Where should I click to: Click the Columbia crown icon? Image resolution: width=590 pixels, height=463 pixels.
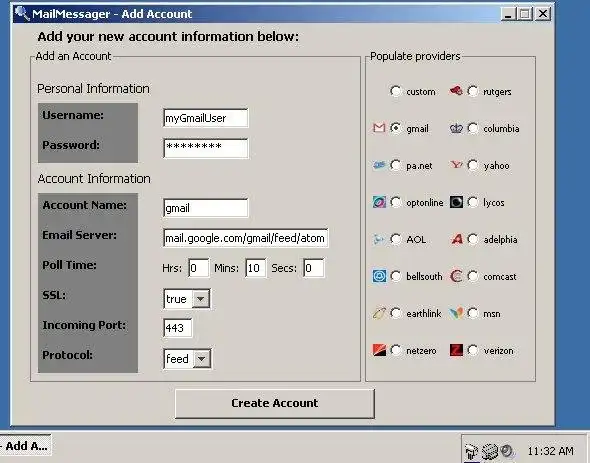point(456,128)
